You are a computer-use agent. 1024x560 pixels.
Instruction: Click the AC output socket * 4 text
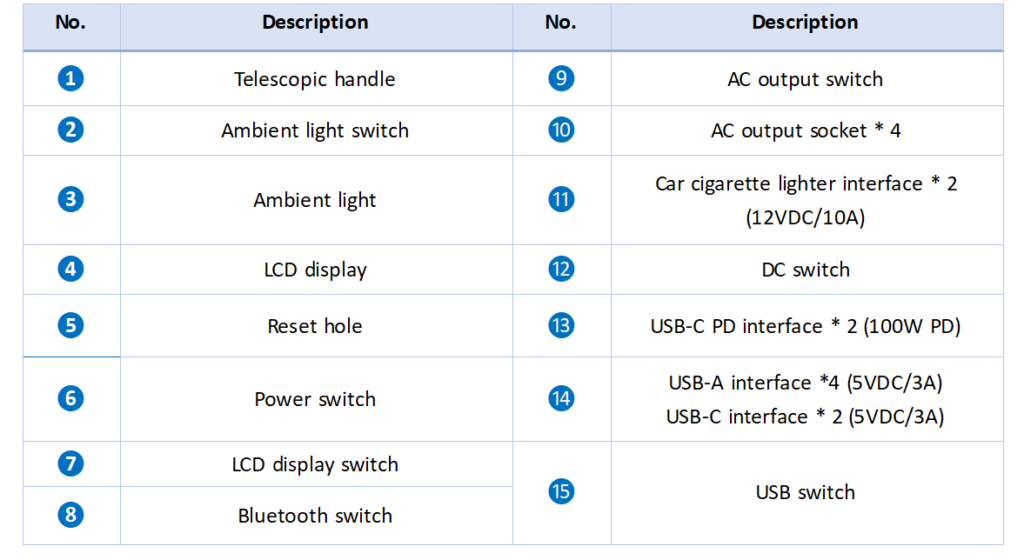tap(806, 131)
